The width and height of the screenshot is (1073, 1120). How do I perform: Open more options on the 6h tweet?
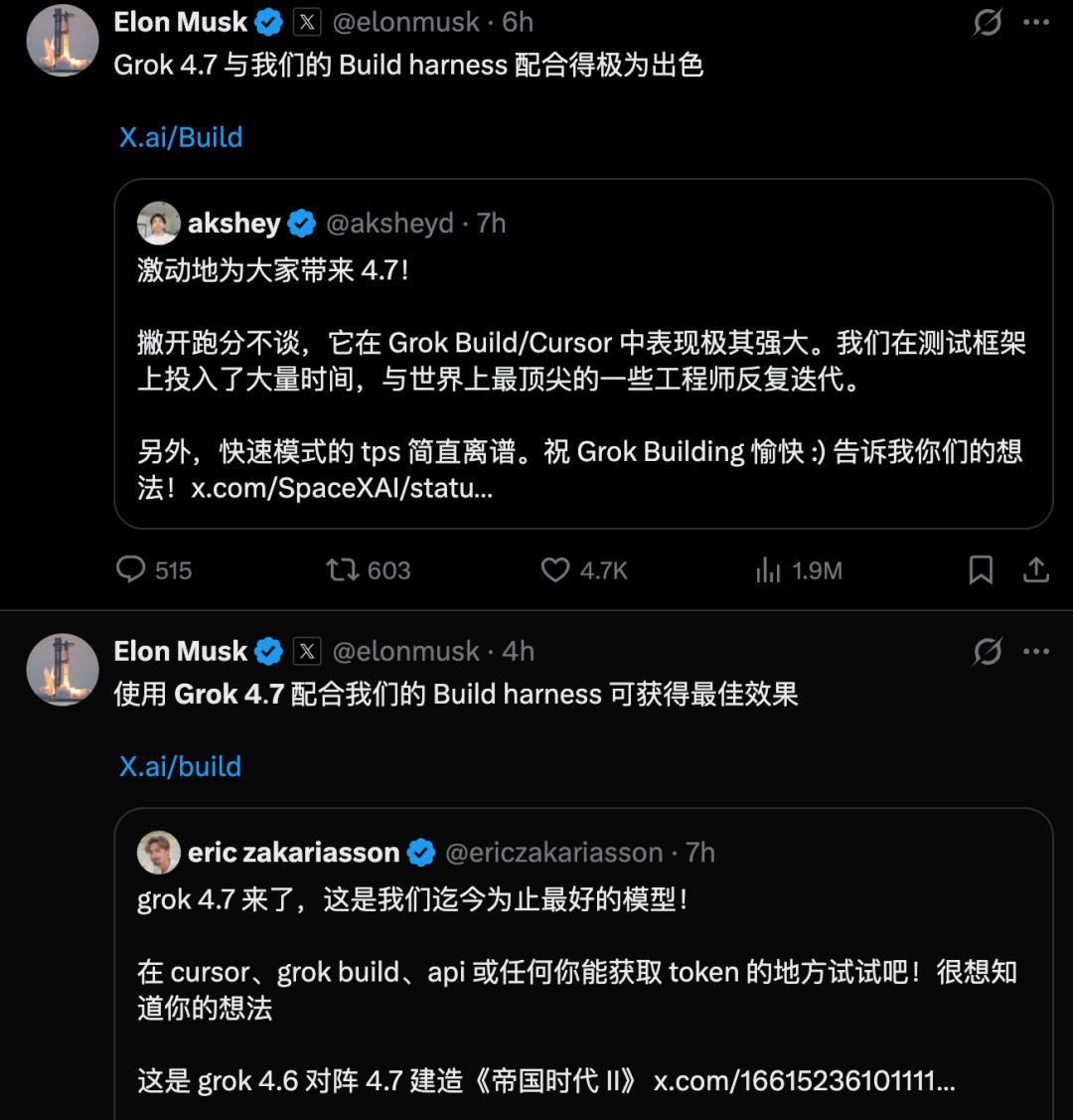(x=1036, y=22)
